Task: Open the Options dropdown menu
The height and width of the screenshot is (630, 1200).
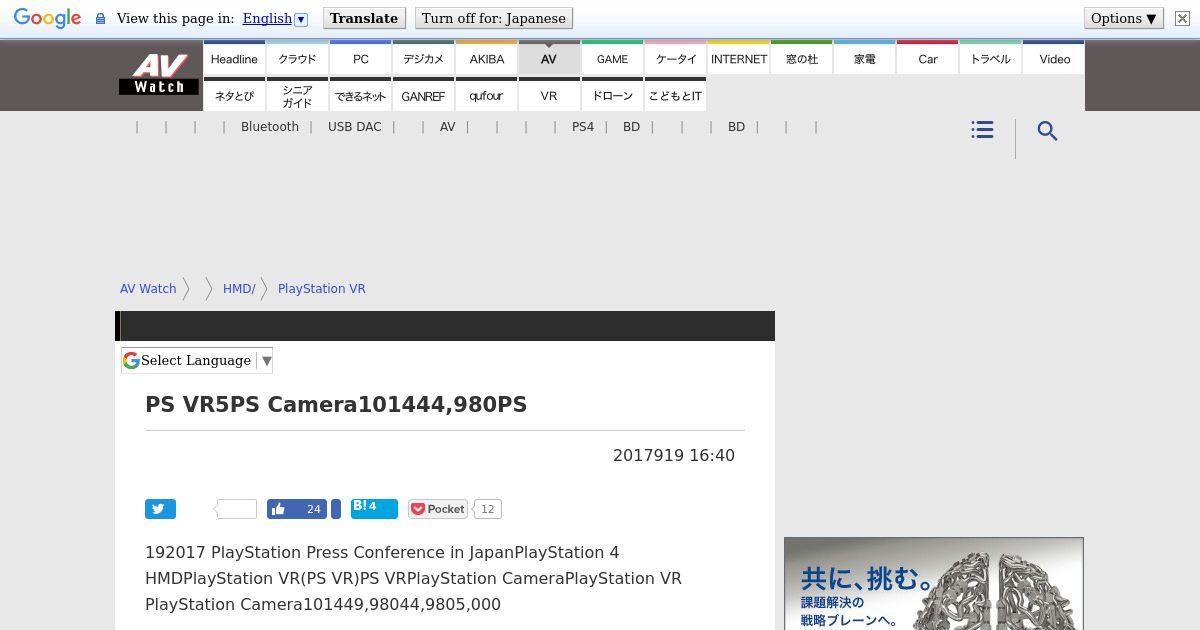Action: (1124, 18)
